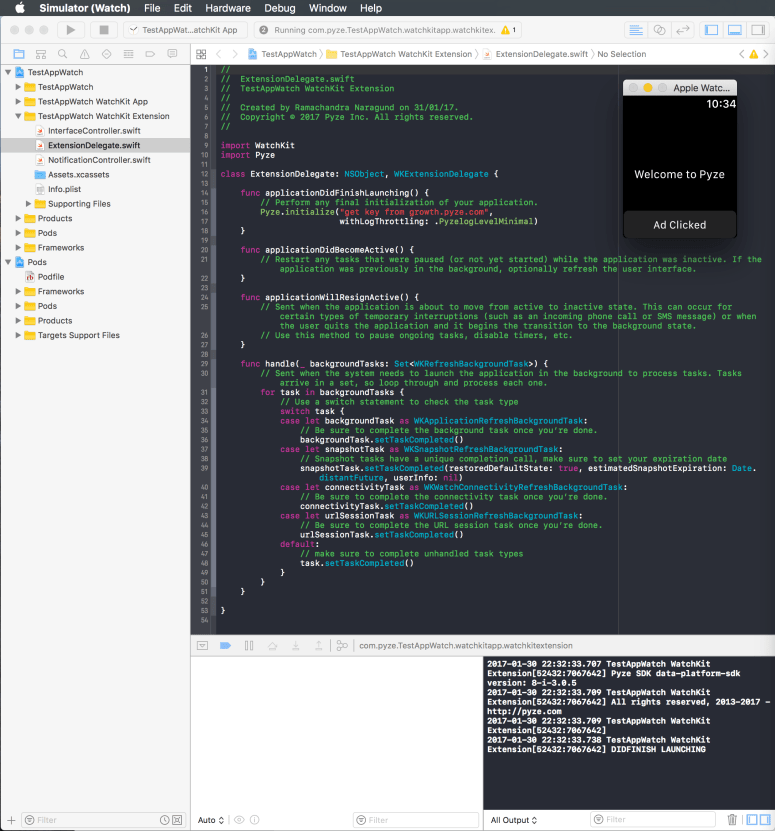
Task: Open the Find navigator search icon
Action: coord(63,53)
